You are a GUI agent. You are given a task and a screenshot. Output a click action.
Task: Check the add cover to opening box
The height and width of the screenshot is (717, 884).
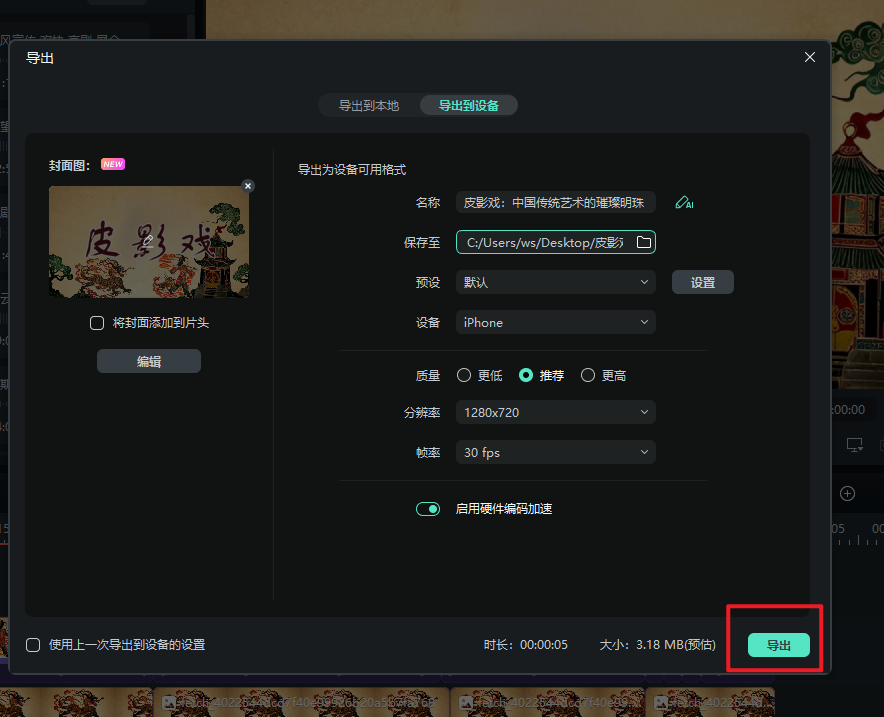click(x=97, y=323)
